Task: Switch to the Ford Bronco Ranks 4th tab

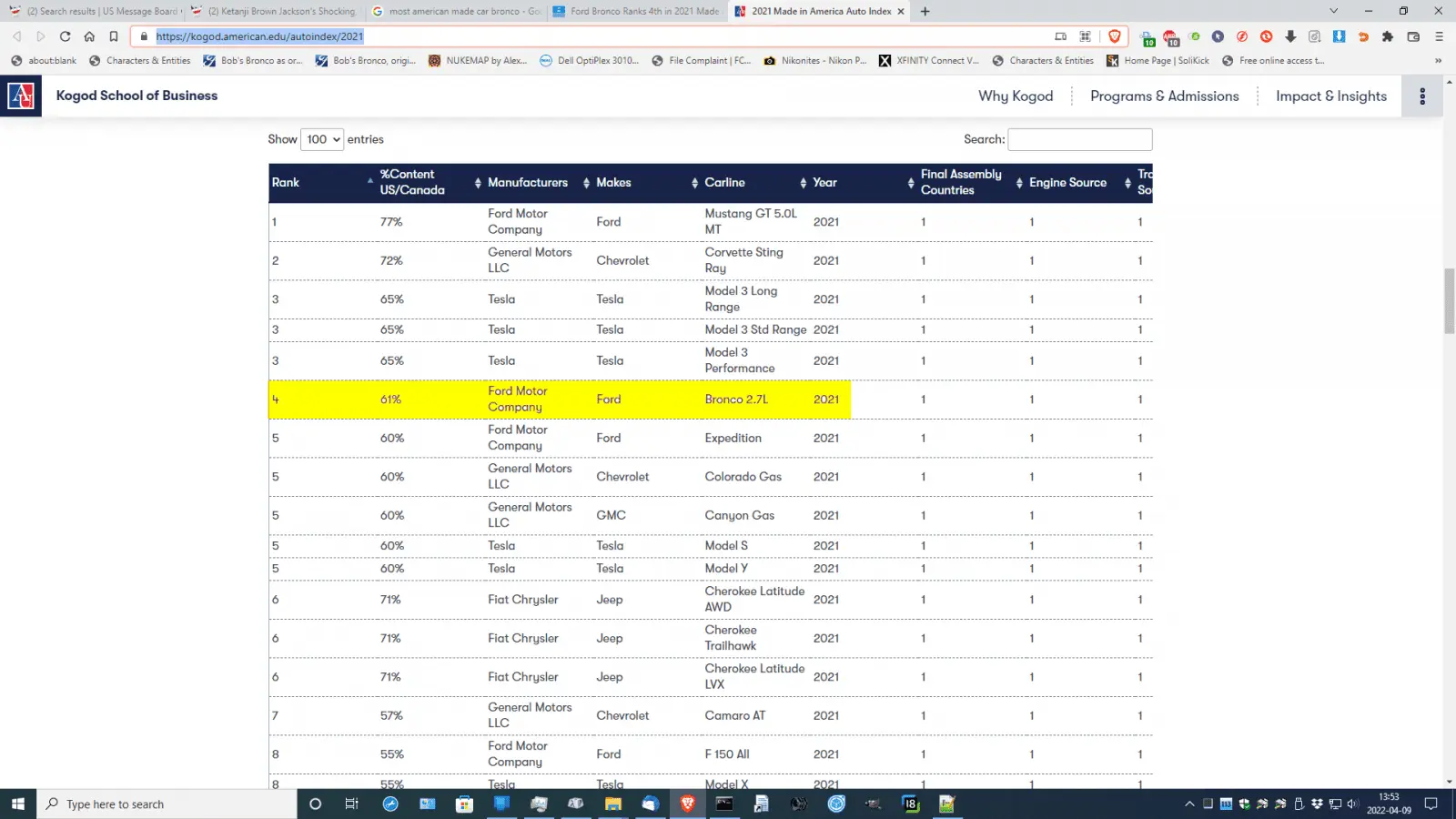Action: click(637, 11)
